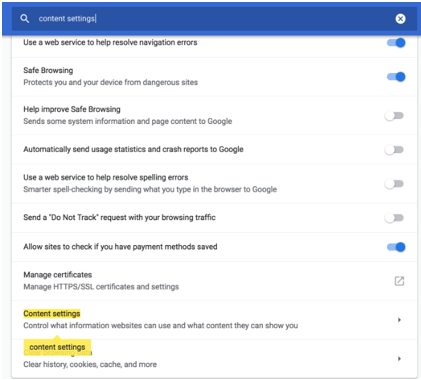Click 'Clear history, cookies, cache, and more' text

point(90,364)
